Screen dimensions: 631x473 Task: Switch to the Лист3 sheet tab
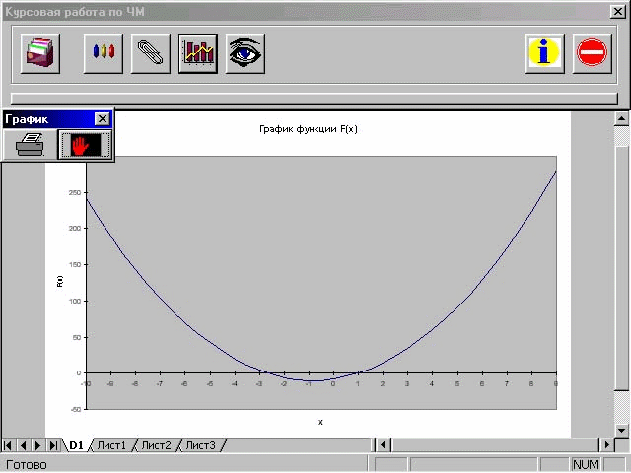[200, 445]
